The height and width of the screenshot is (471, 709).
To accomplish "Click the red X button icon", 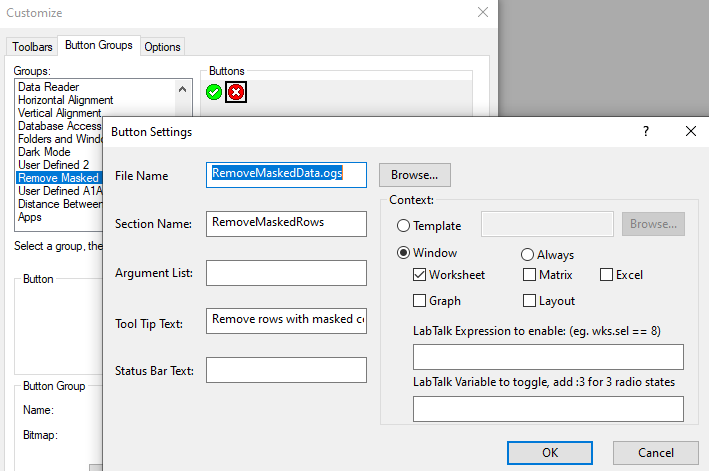I will (x=236, y=93).
